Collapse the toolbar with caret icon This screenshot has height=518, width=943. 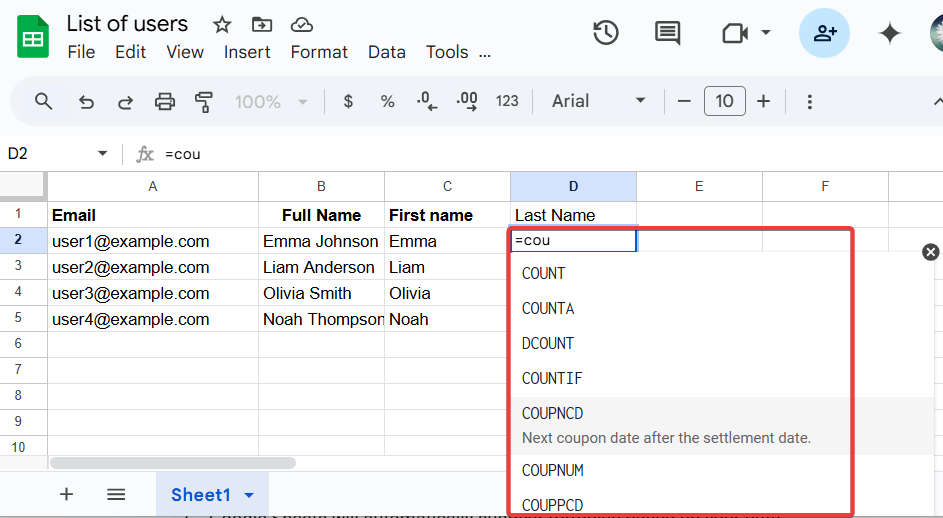936,101
